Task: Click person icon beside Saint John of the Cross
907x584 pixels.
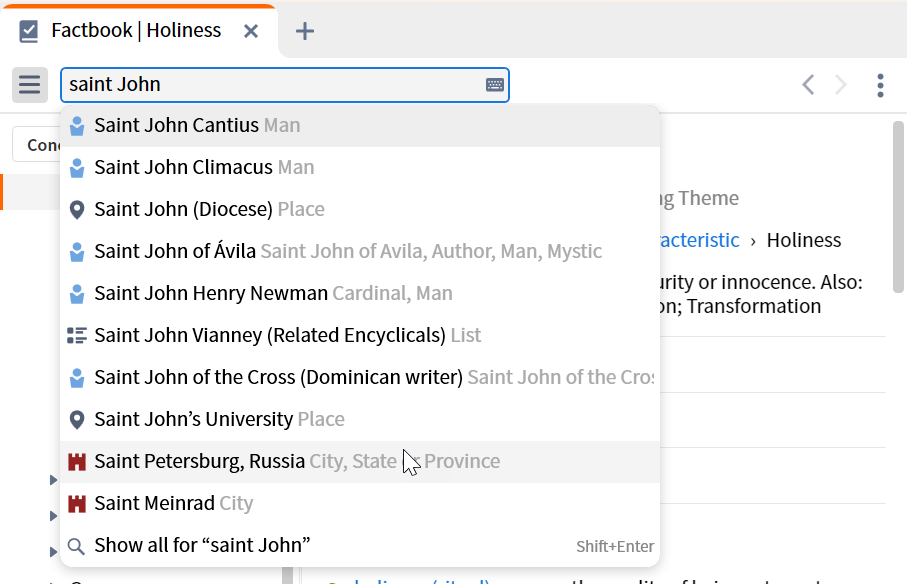Action: coord(77,378)
